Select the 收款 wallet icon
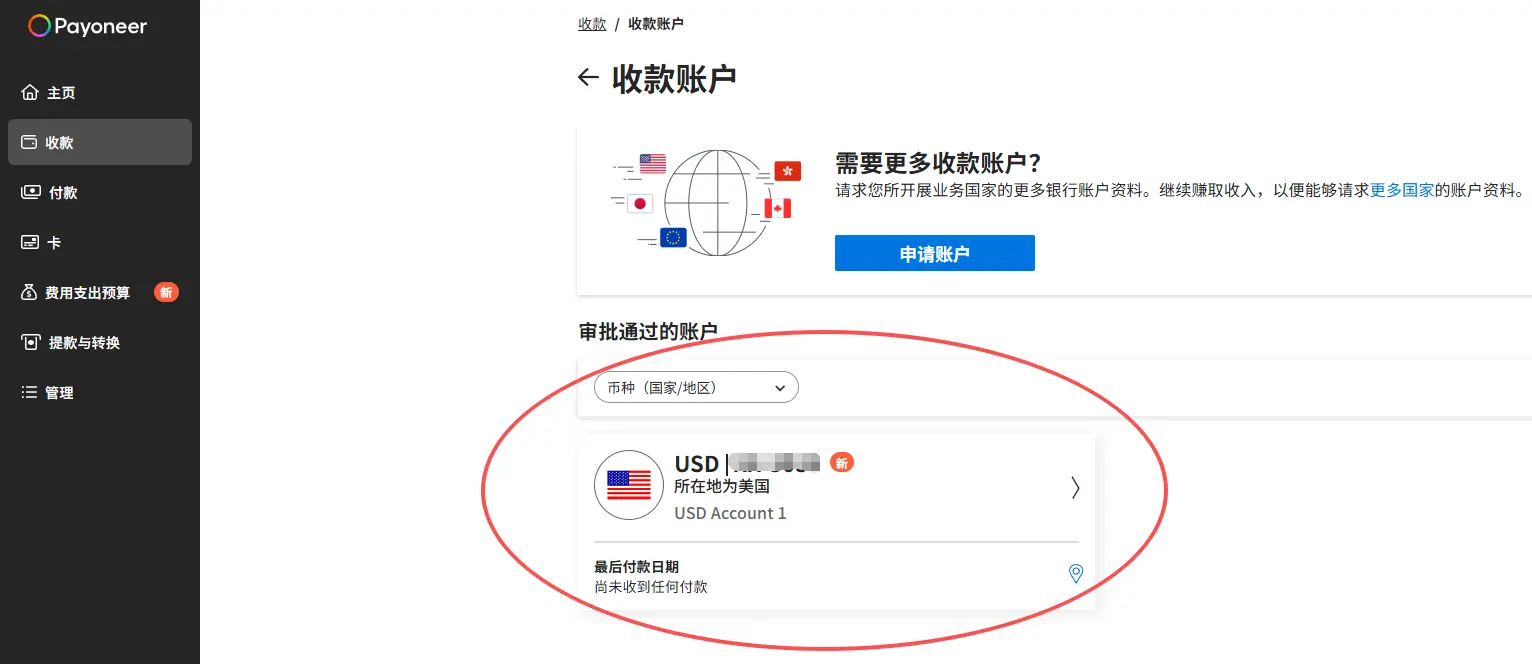The image size is (1532, 664). point(30,142)
